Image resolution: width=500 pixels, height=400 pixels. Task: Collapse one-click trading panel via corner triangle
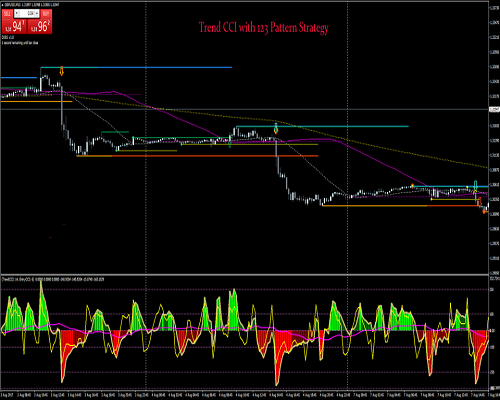pos(2,5)
